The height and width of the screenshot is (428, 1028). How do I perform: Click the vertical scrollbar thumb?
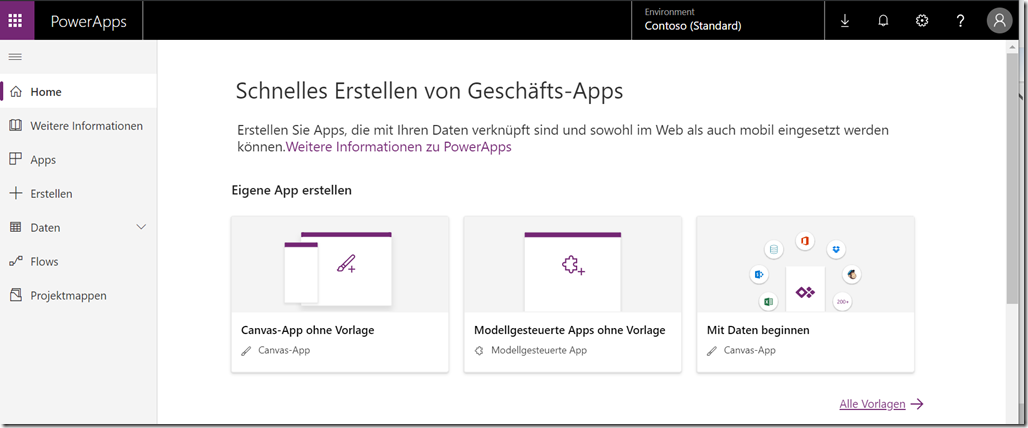point(1012,178)
